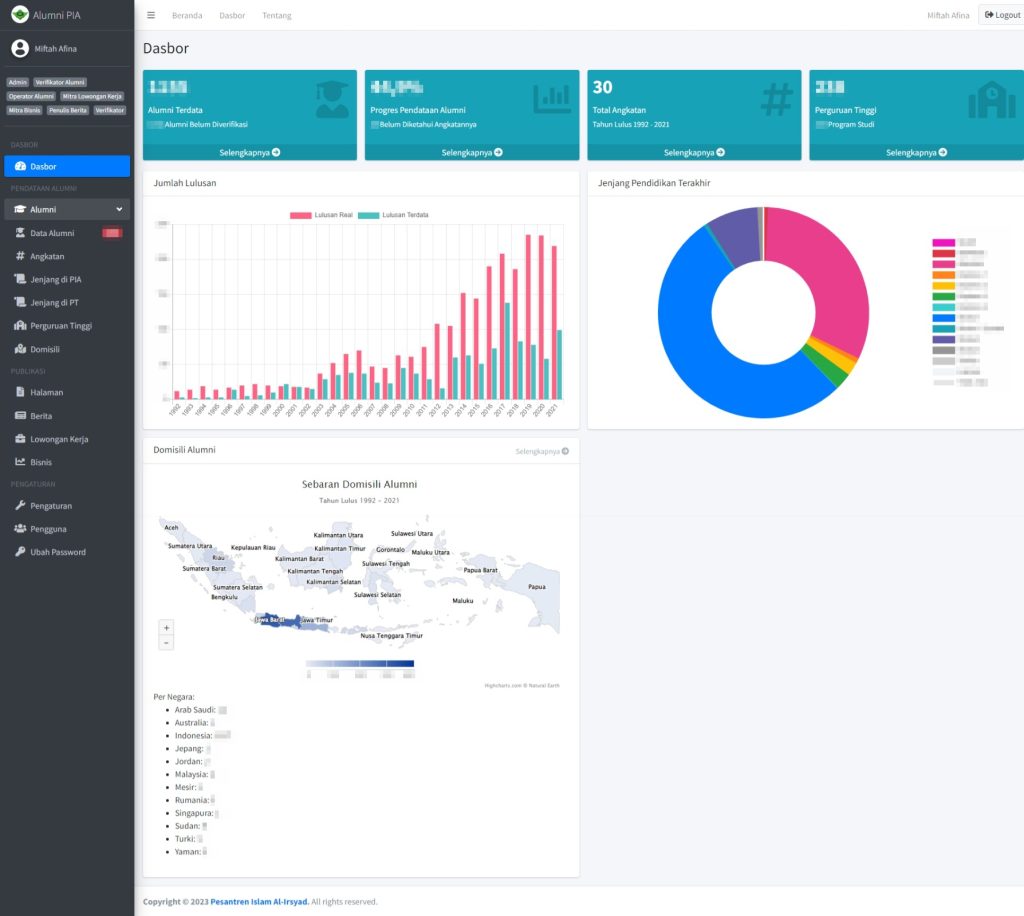This screenshot has width=1024, height=916.
Task: Open Selengkapnya in Domisili Alumni panel
Action: click(542, 451)
